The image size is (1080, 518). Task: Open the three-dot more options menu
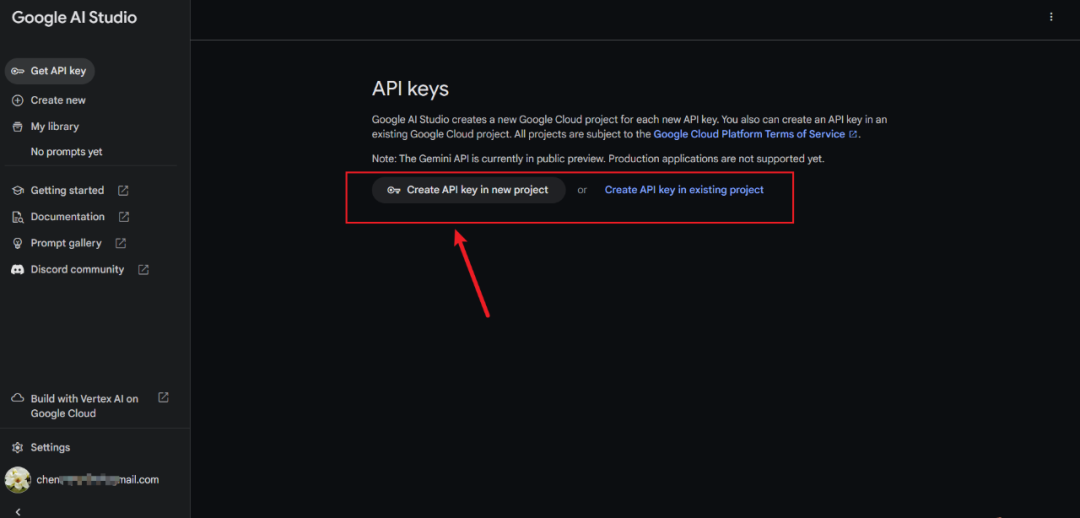[x=1050, y=17]
